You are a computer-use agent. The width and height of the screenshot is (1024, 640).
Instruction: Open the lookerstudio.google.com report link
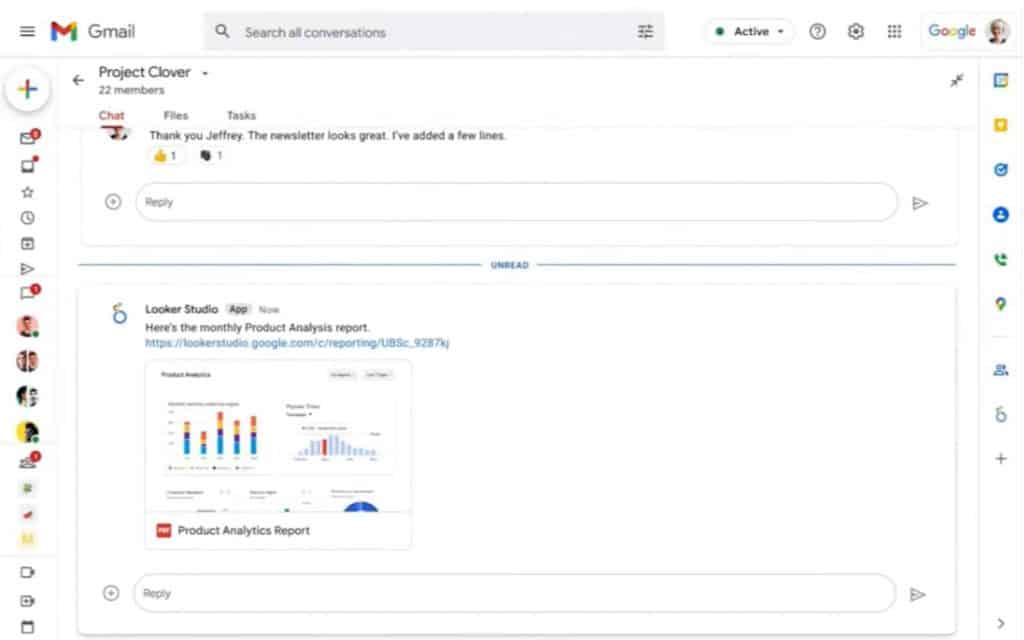click(x=297, y=343)
